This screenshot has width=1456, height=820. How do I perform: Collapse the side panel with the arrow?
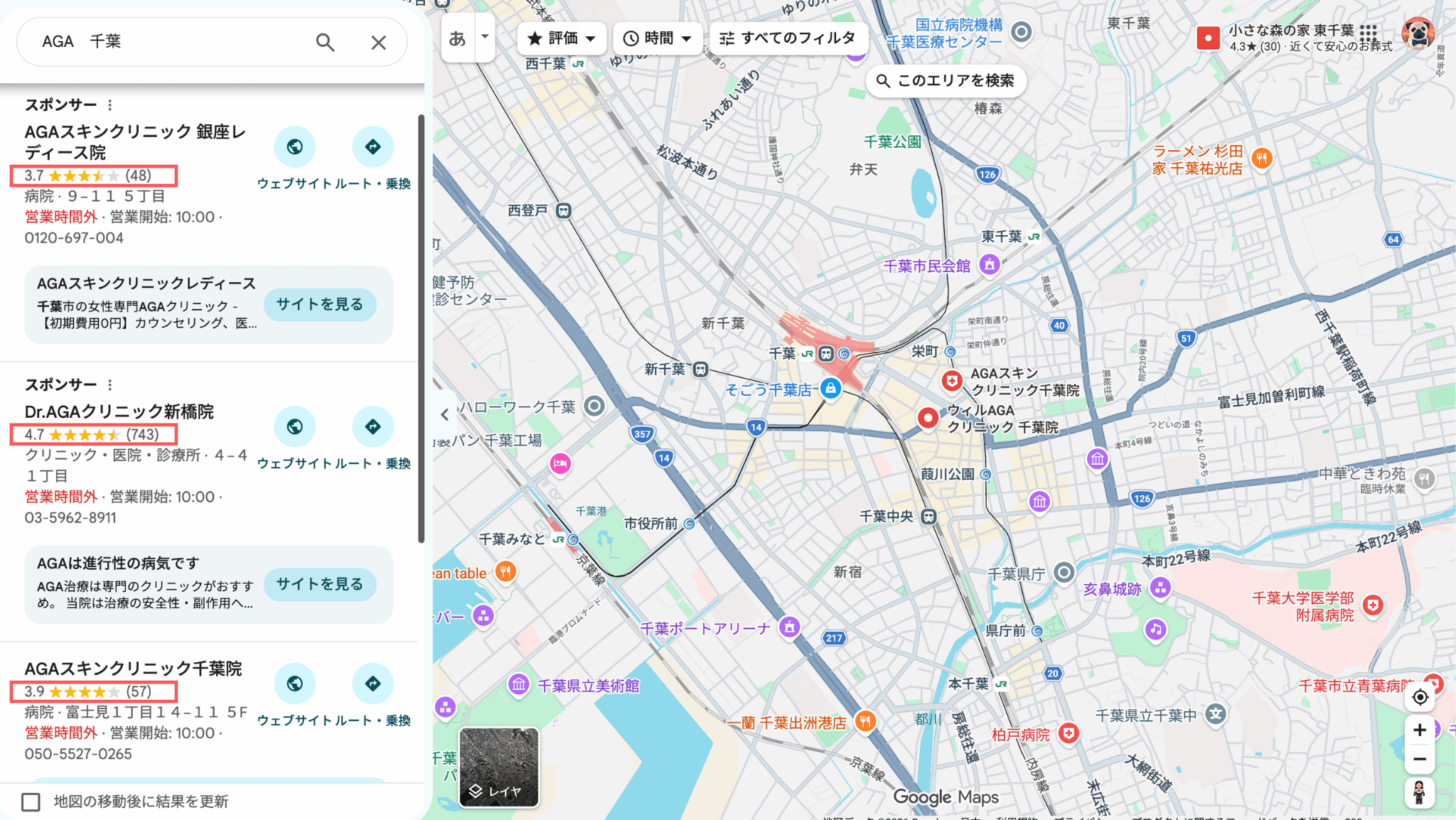[444, 414]
